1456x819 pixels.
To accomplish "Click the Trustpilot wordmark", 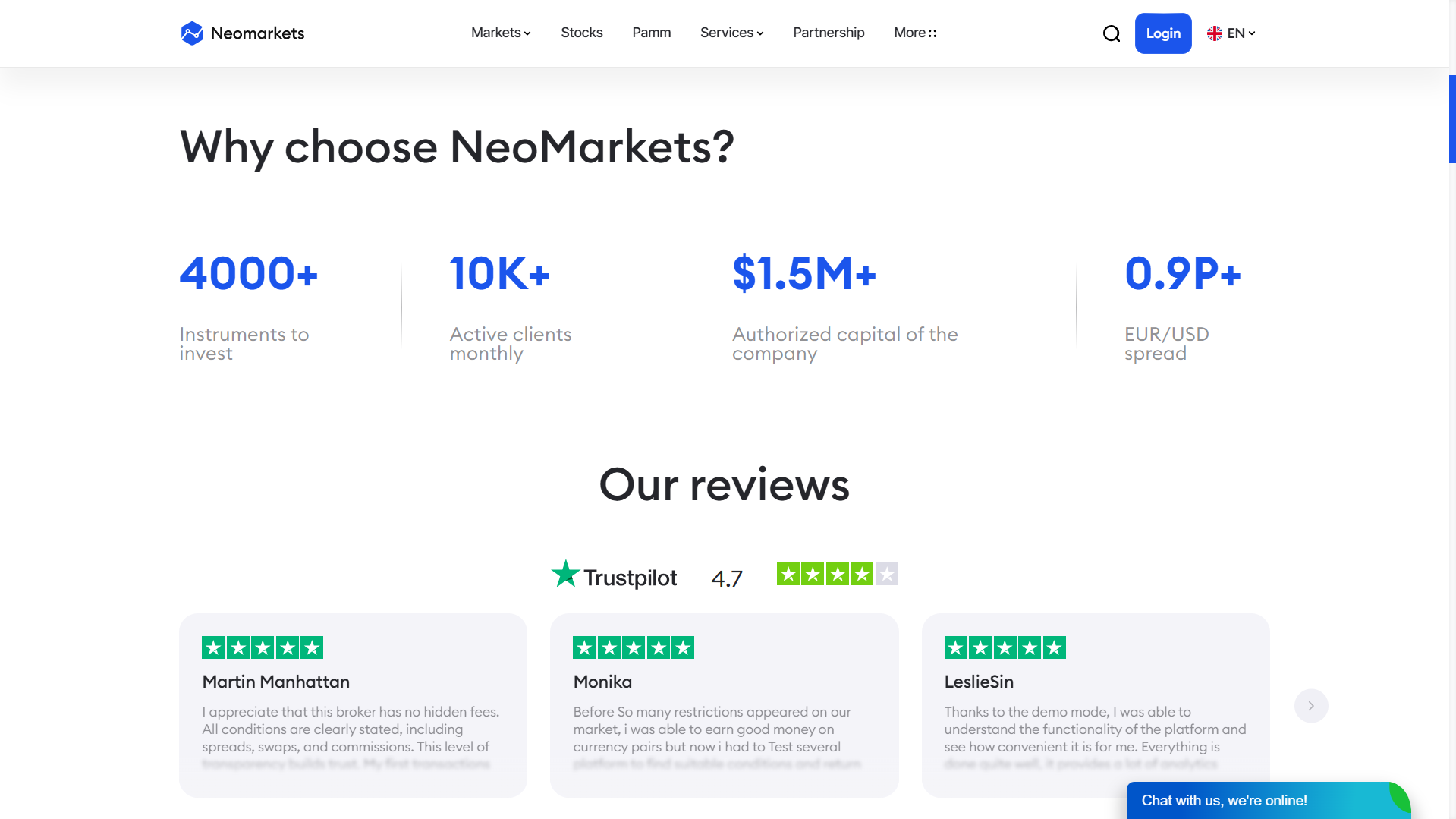I will [630, 578].
